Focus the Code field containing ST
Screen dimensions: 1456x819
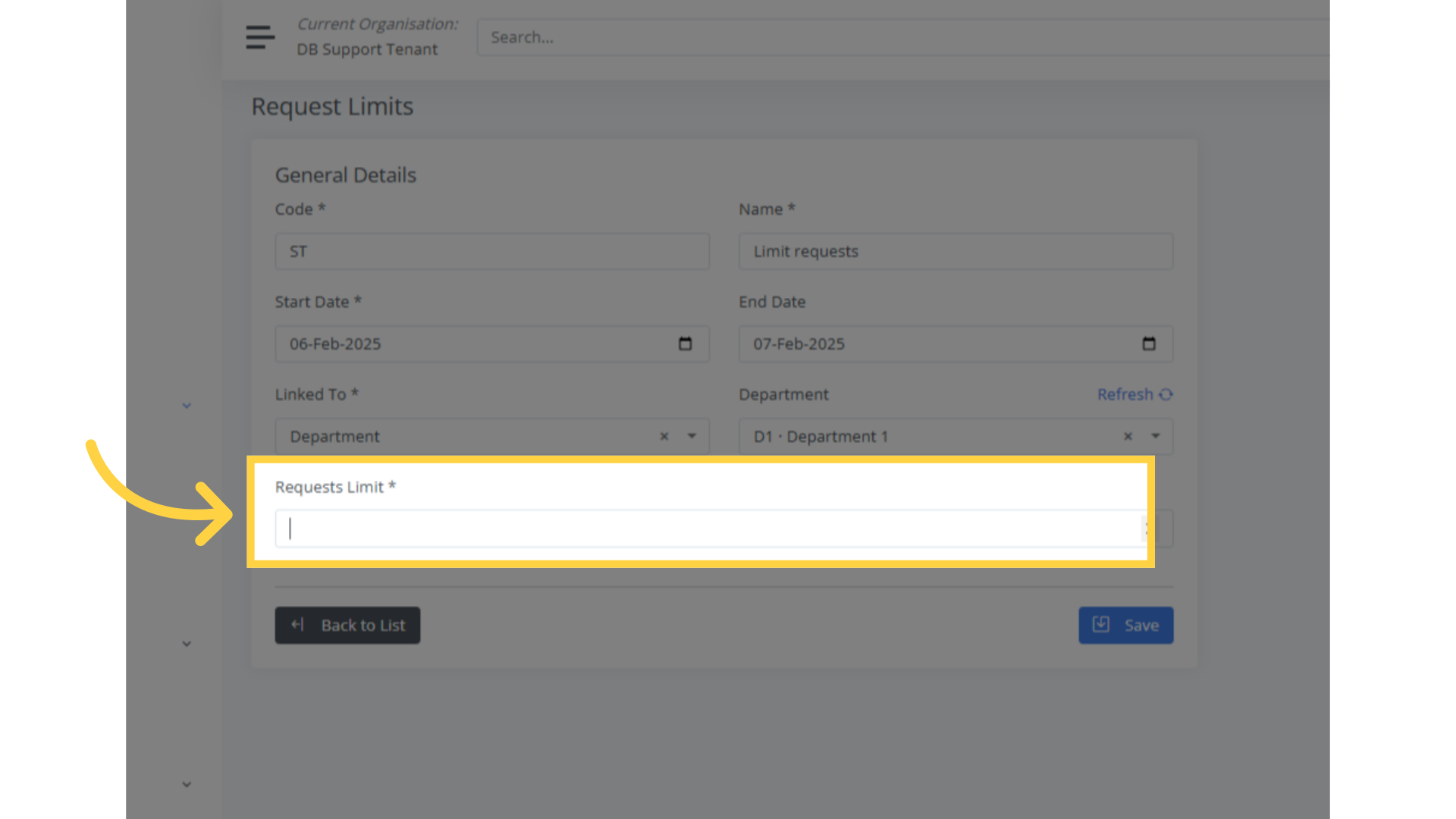tap(491, 251)
